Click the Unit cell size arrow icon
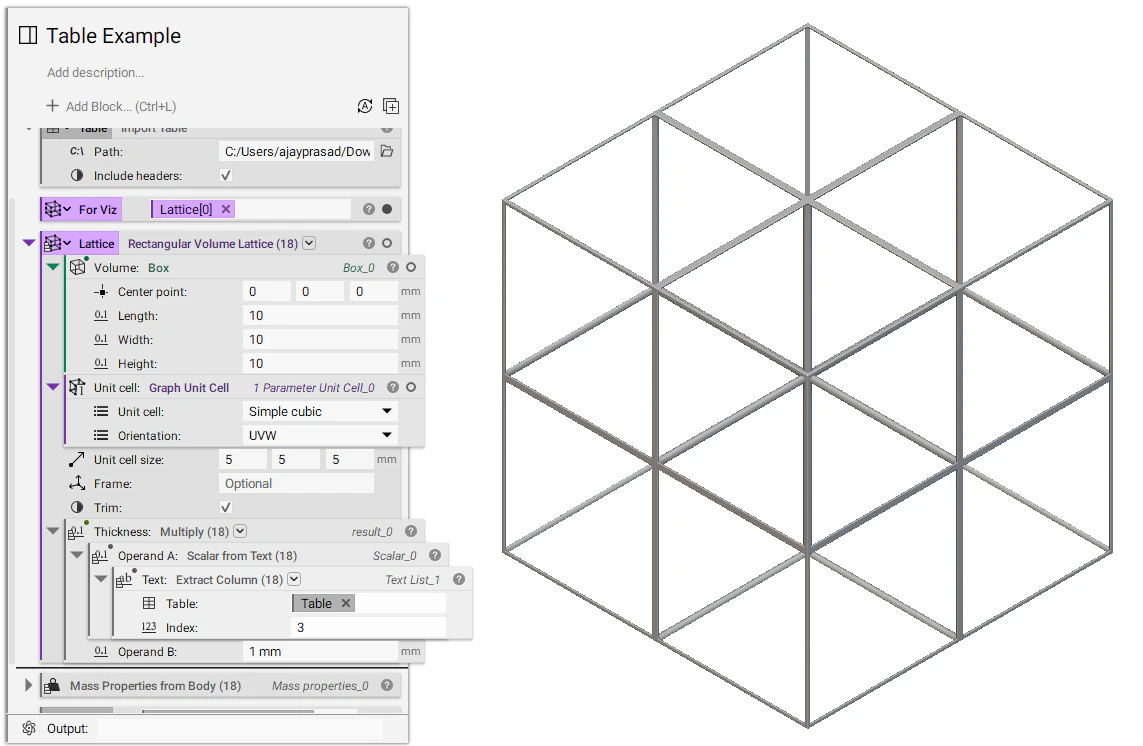This screenshot has height=746, width=1143. pos(77,459)
